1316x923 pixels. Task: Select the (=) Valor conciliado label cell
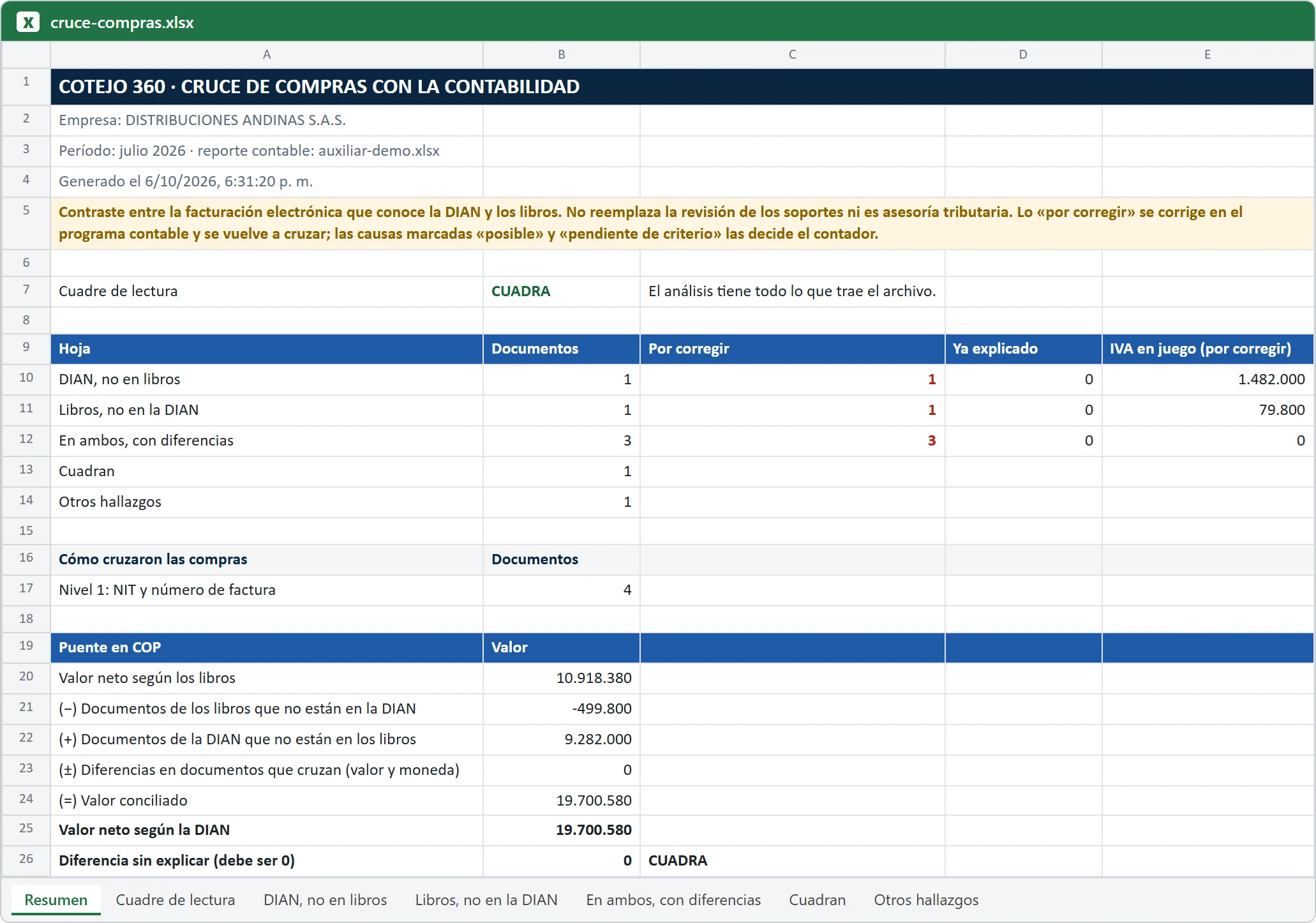(267, 800)
